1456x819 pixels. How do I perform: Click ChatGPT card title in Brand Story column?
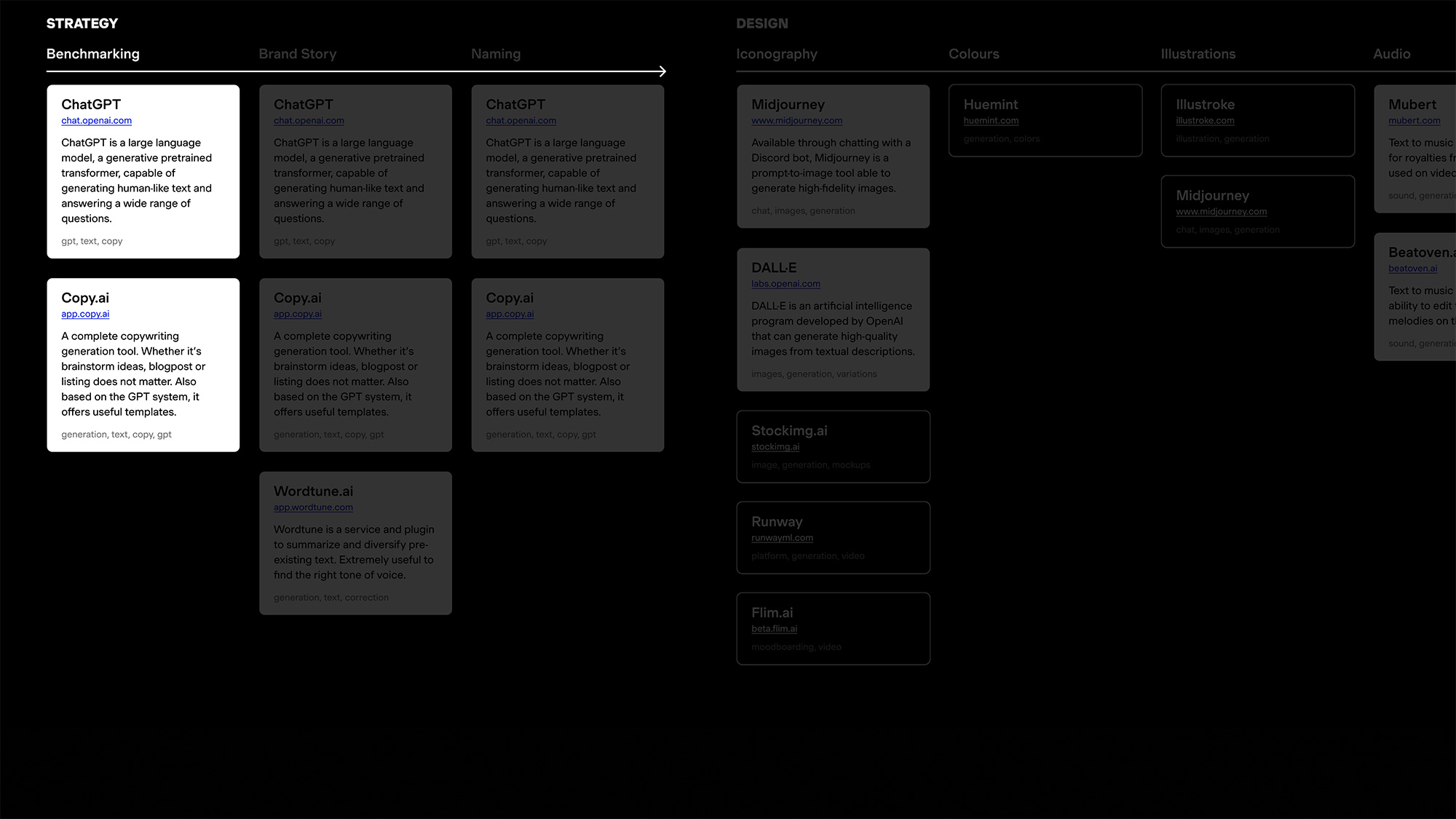[304, 104]
